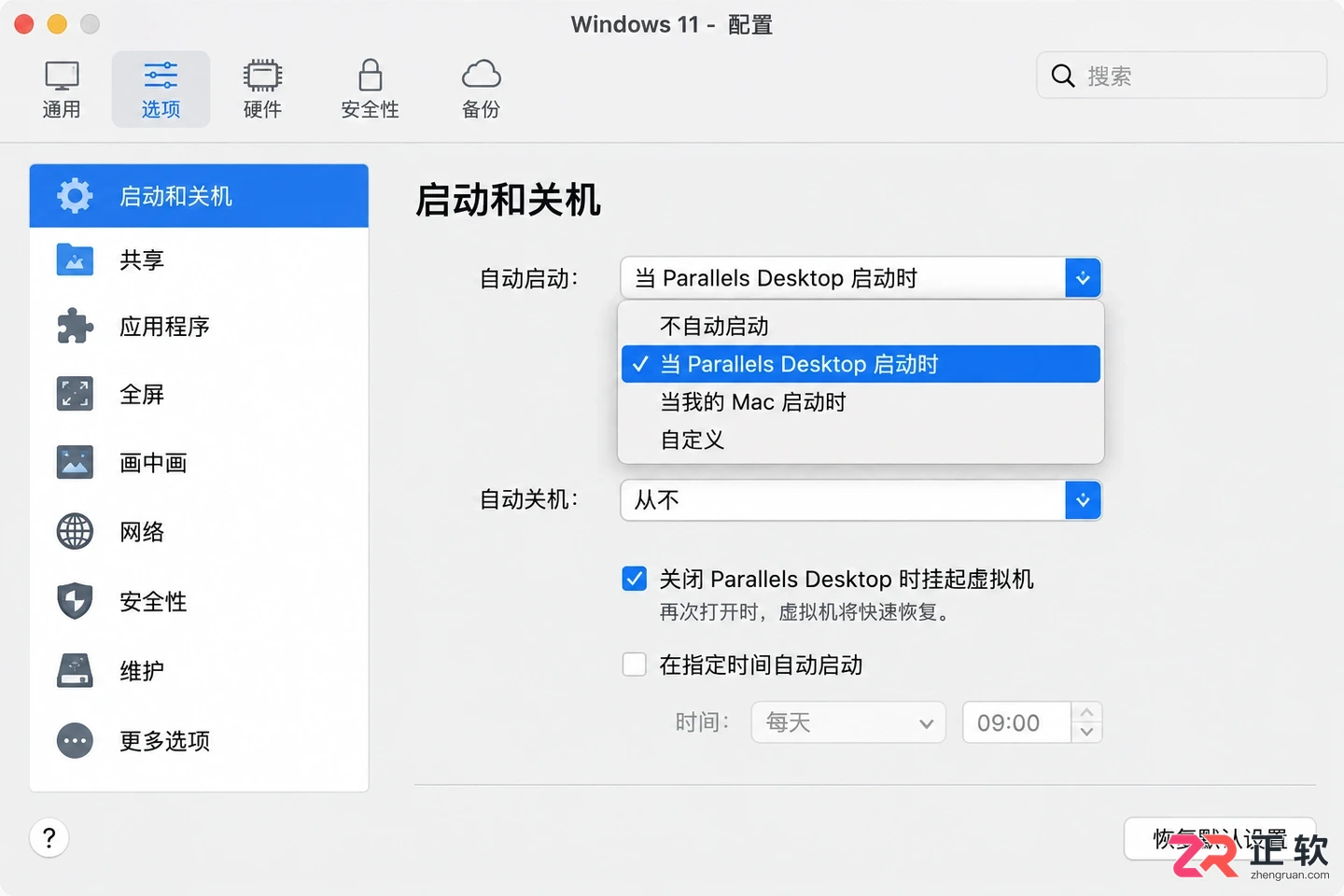
Task: Click the 恢复默认设置 button
Action: pyautogui.click(x=1220, y=839)
